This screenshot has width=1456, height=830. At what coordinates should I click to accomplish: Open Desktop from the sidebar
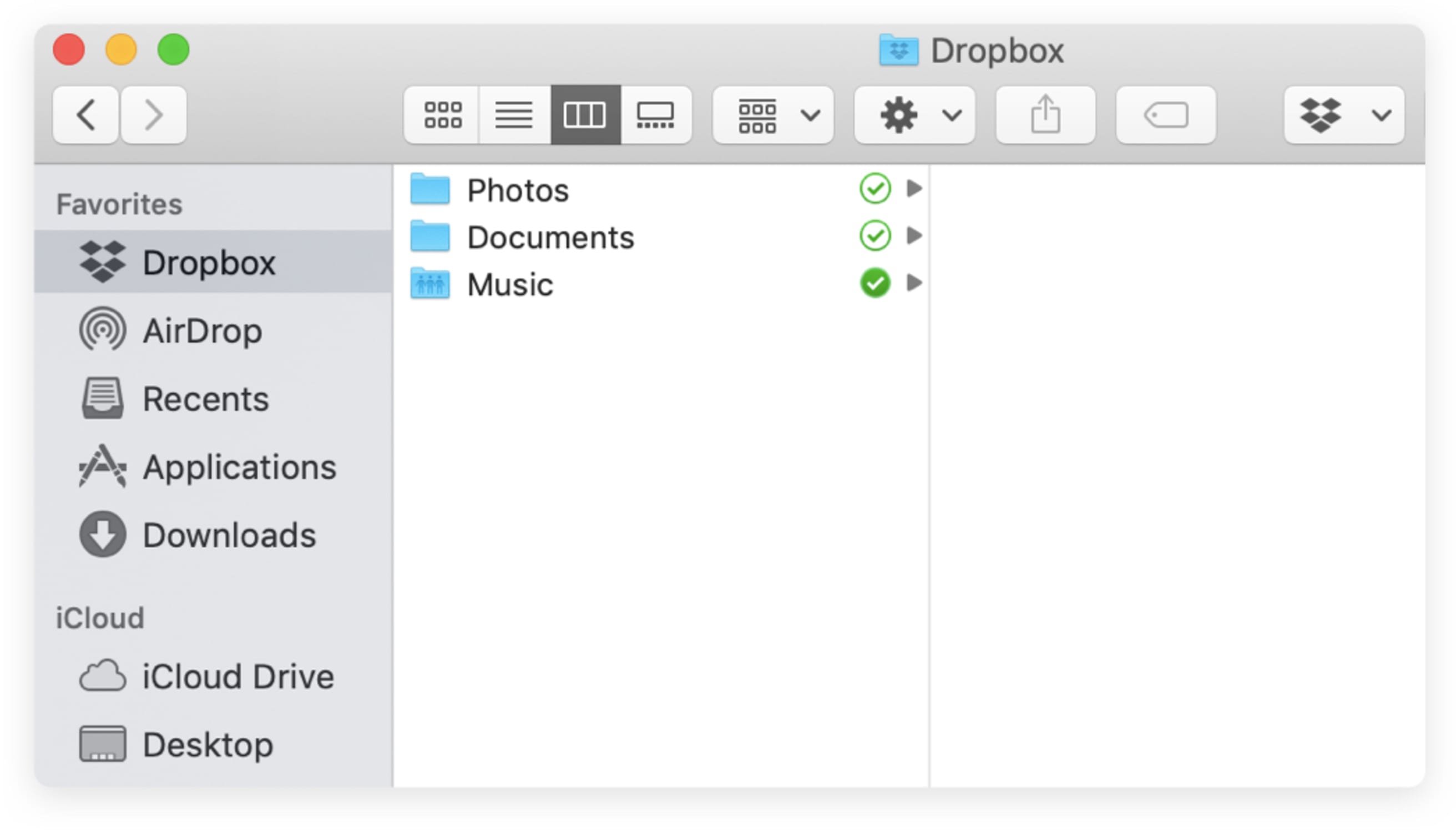(208, 745)
